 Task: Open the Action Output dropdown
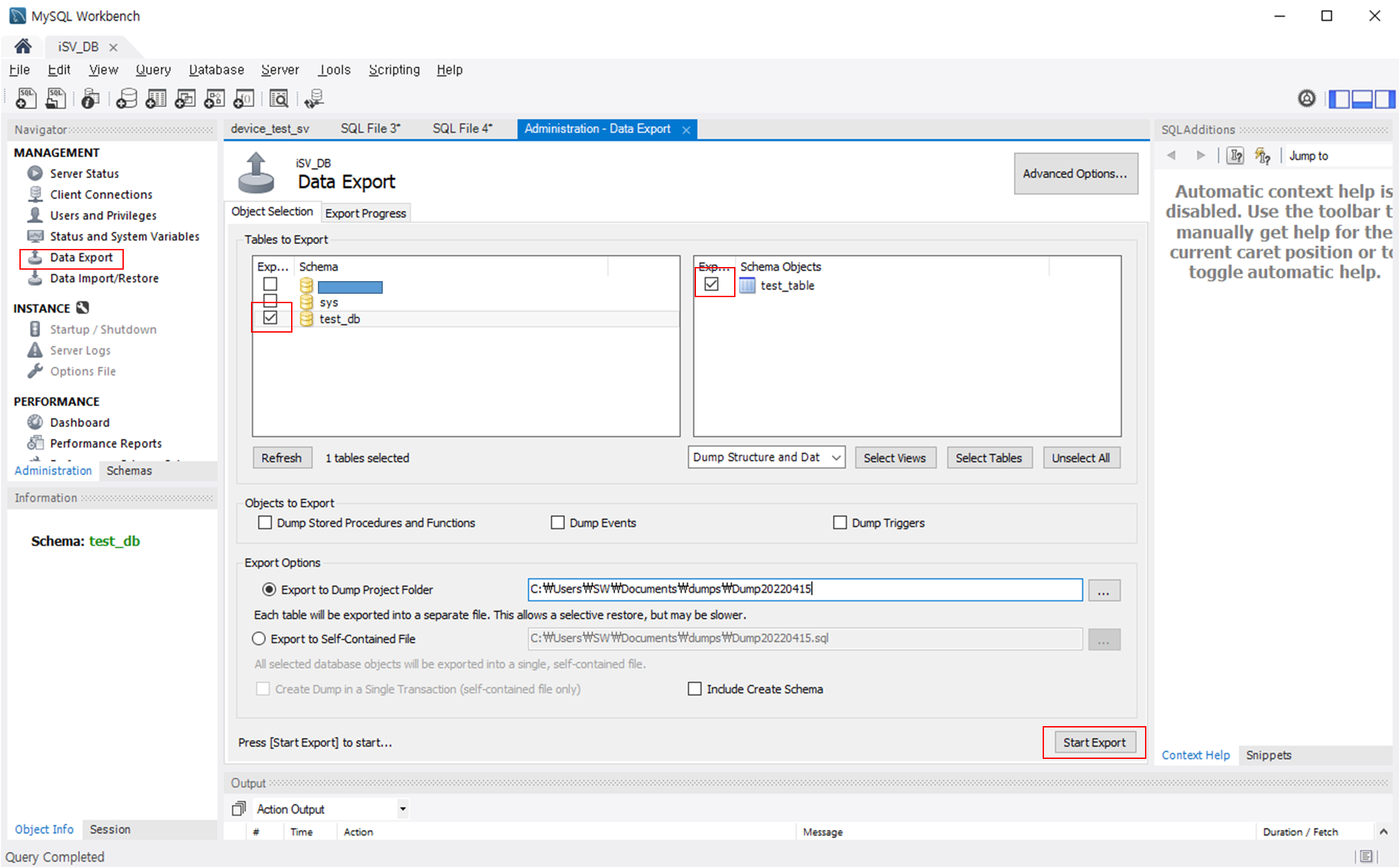(x=402, y=809)
